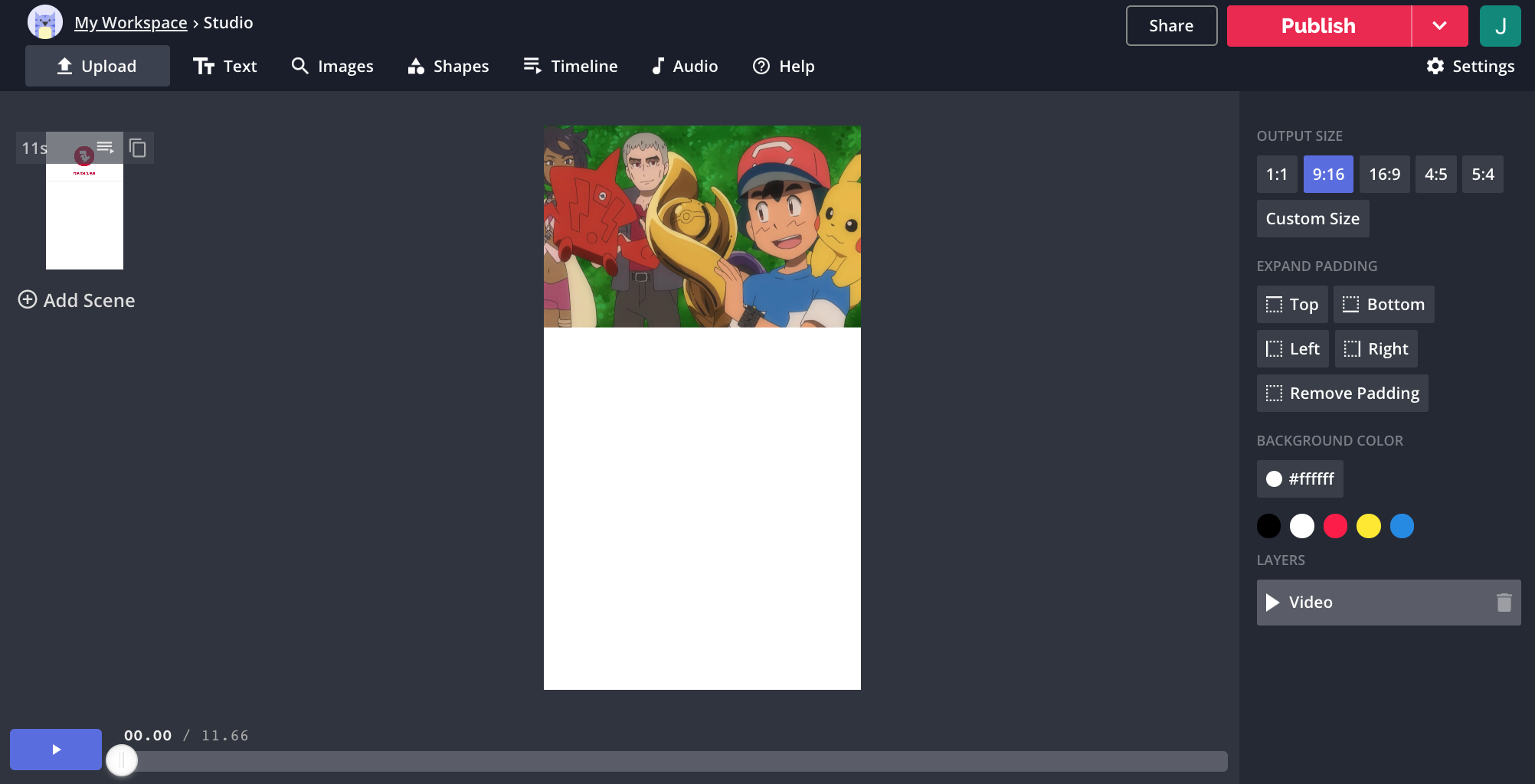Expand the Publish dropdown arrow
Image resolution: width=1535 pixels, height=784 pixels.
pos(1439,26)
